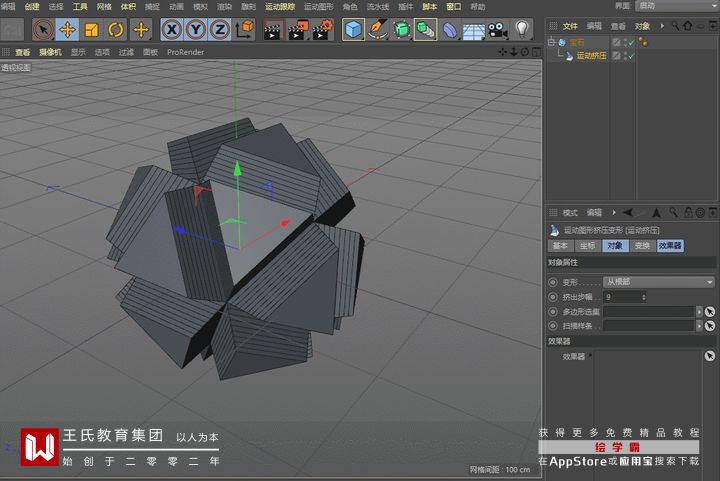Viewport: 720px width, 481px height.
Task: Select the Live Selection arrow tool
Action: 43,30
